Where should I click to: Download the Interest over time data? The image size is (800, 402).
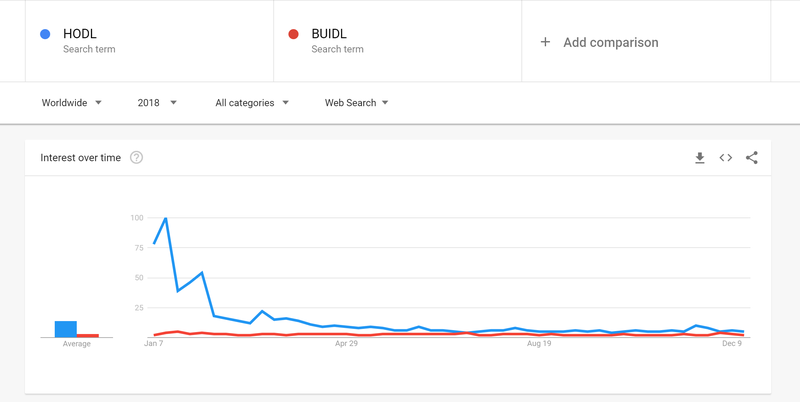point(700,158)
